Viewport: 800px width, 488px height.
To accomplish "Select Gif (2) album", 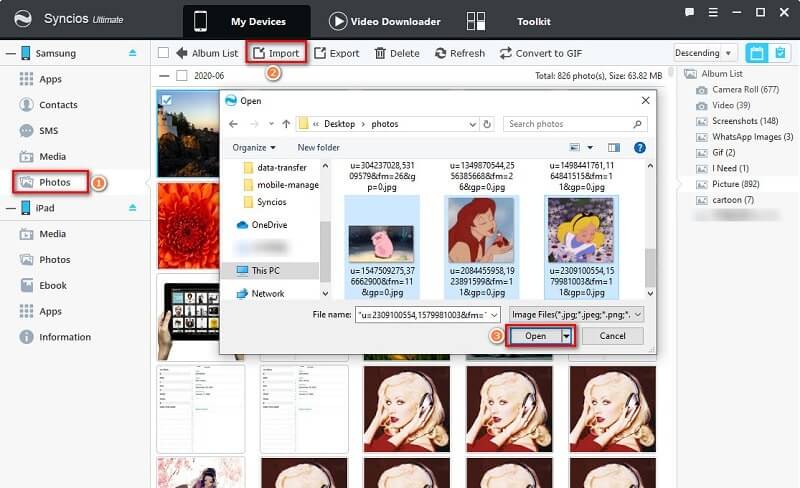I will (723, 153).
